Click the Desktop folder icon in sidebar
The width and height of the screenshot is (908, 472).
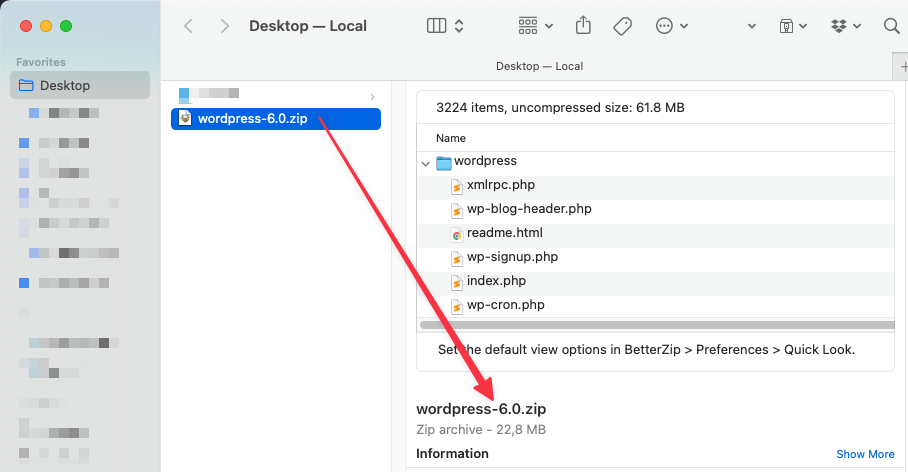pyautogui.click(x=26, y=85)
